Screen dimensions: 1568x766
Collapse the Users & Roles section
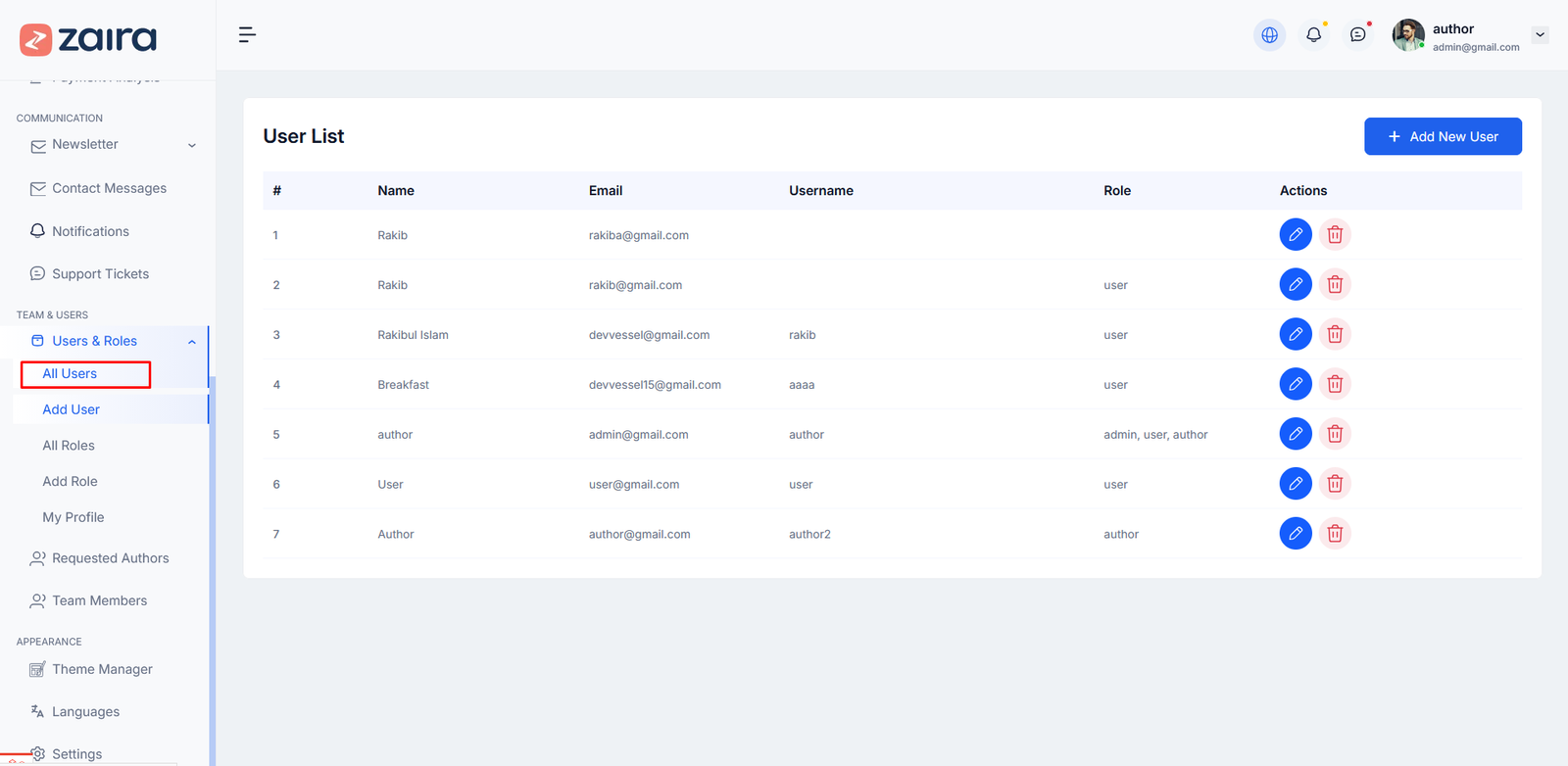pyautogui.click(x=192, y=342)
